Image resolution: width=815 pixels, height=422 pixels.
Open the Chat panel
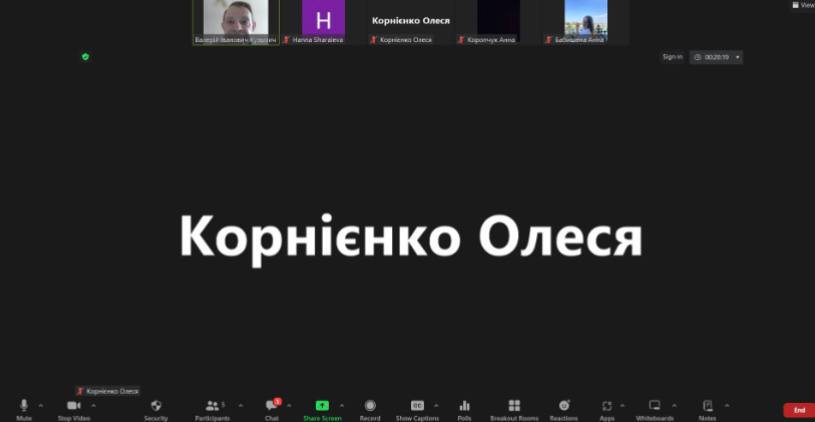272,410
